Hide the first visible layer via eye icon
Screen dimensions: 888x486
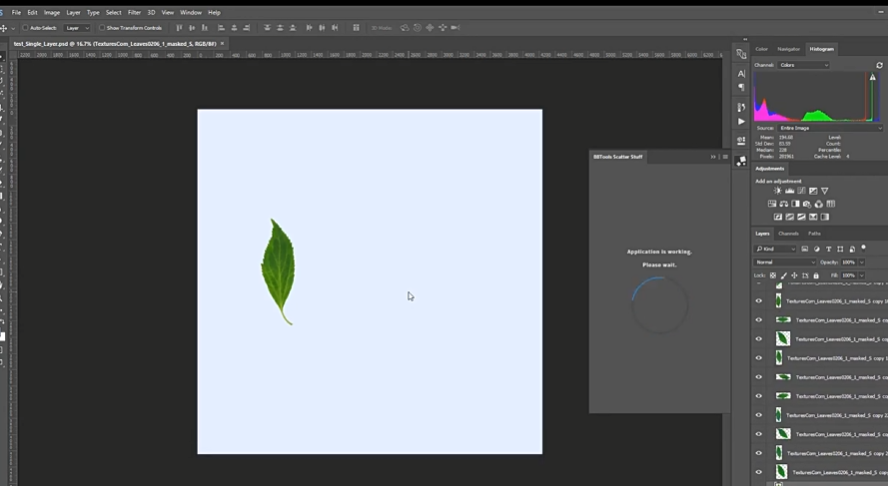759,301
